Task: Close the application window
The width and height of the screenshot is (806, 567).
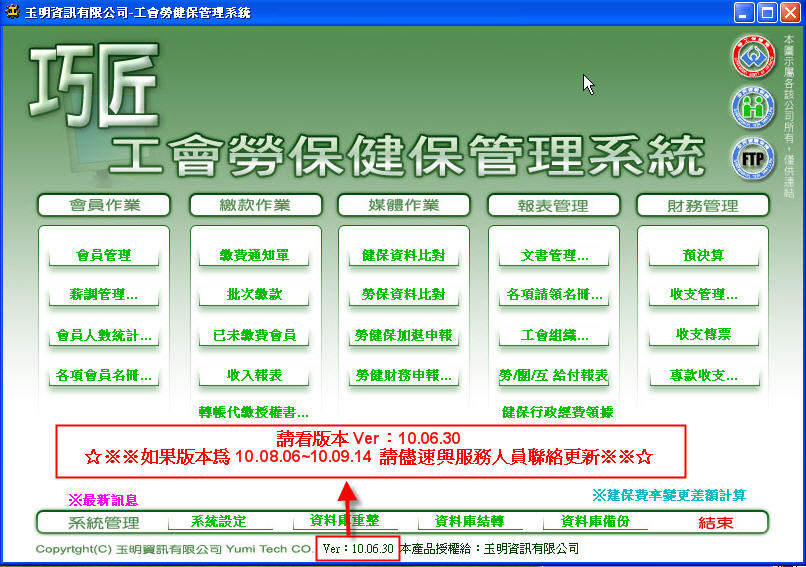Action: tap(791, 12)
